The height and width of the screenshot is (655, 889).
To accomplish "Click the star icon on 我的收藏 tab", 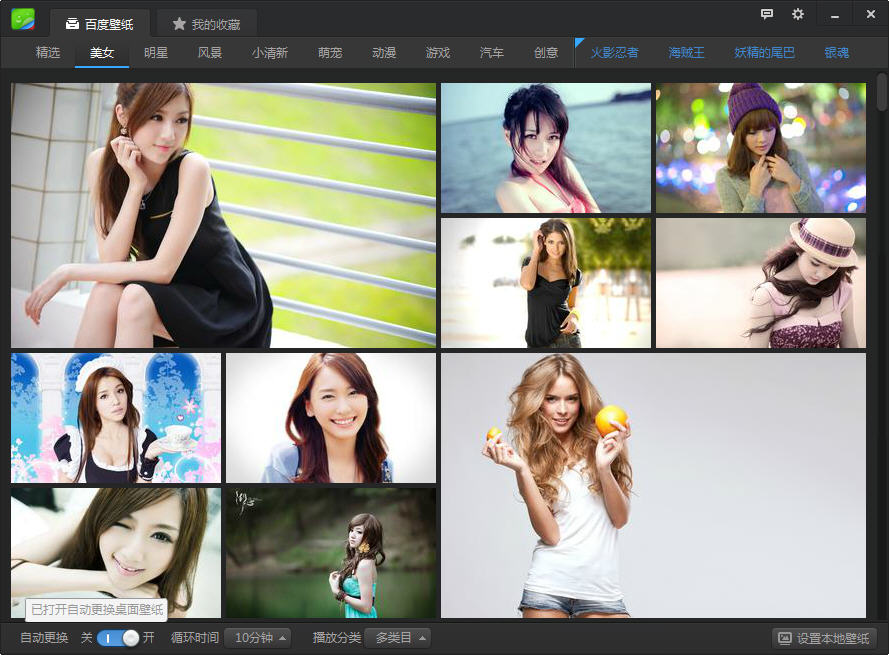I will pos(179,24).
